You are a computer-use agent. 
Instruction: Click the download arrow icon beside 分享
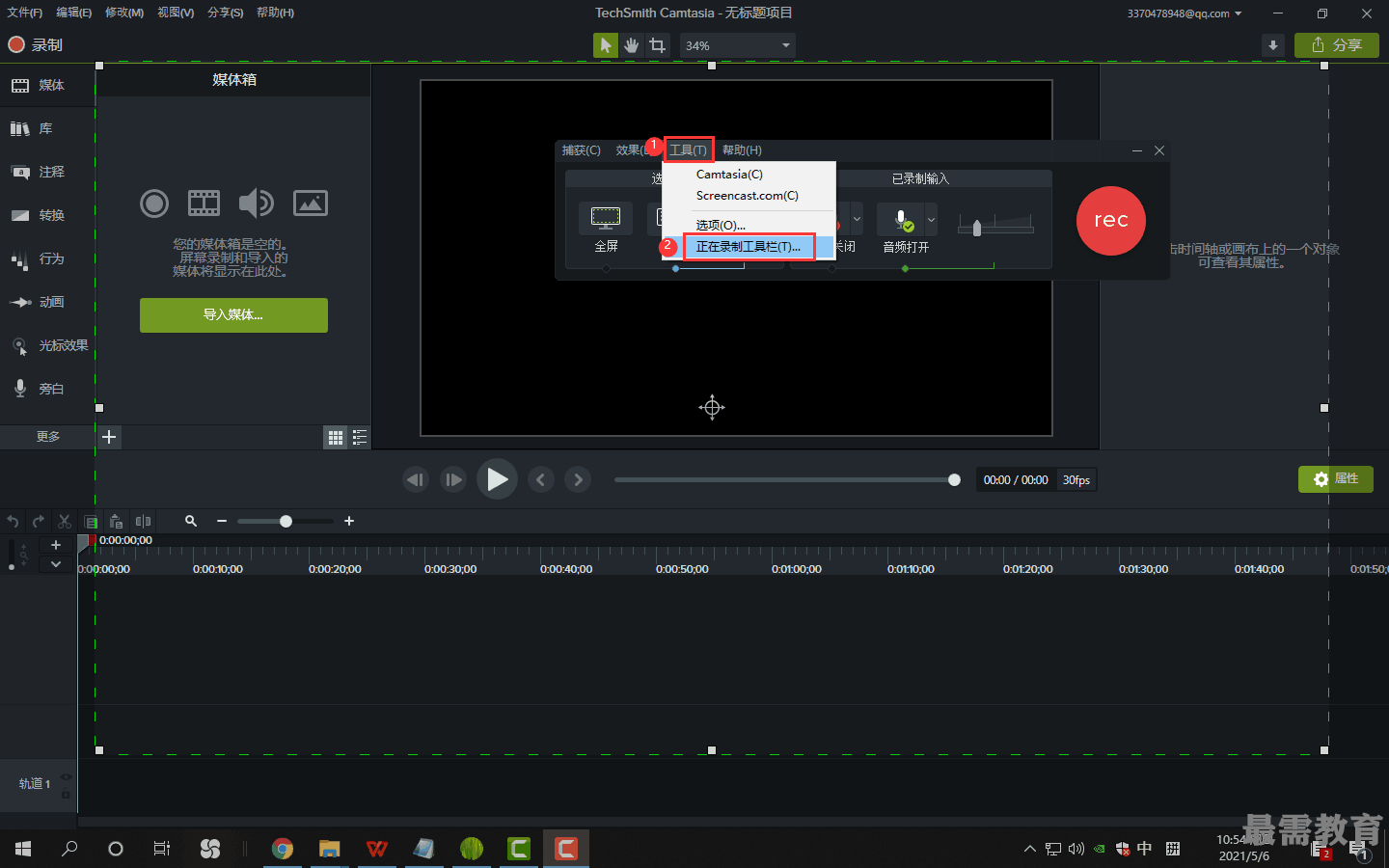[1273, 45]
